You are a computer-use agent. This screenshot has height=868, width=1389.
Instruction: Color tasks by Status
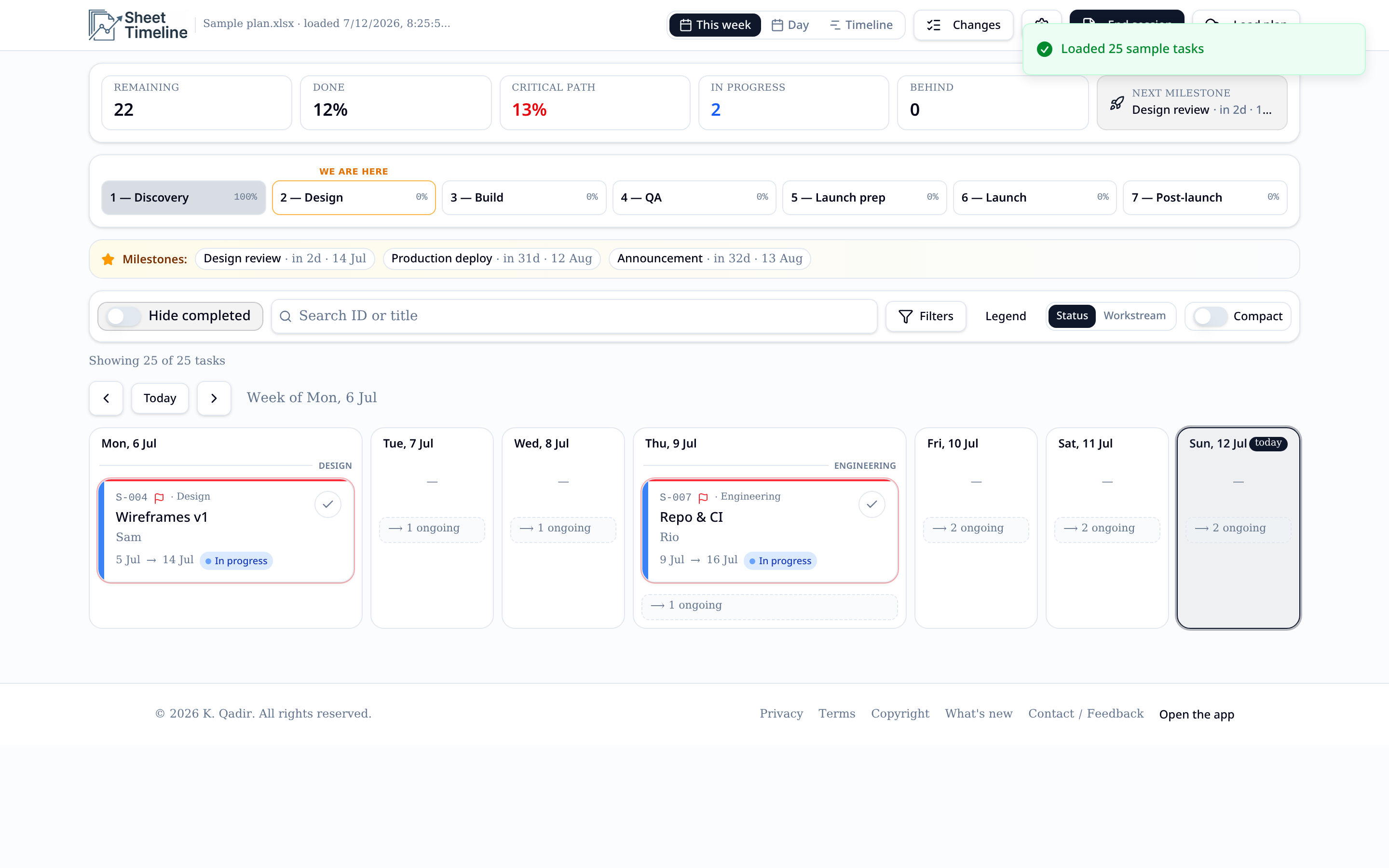point(1072,316)
